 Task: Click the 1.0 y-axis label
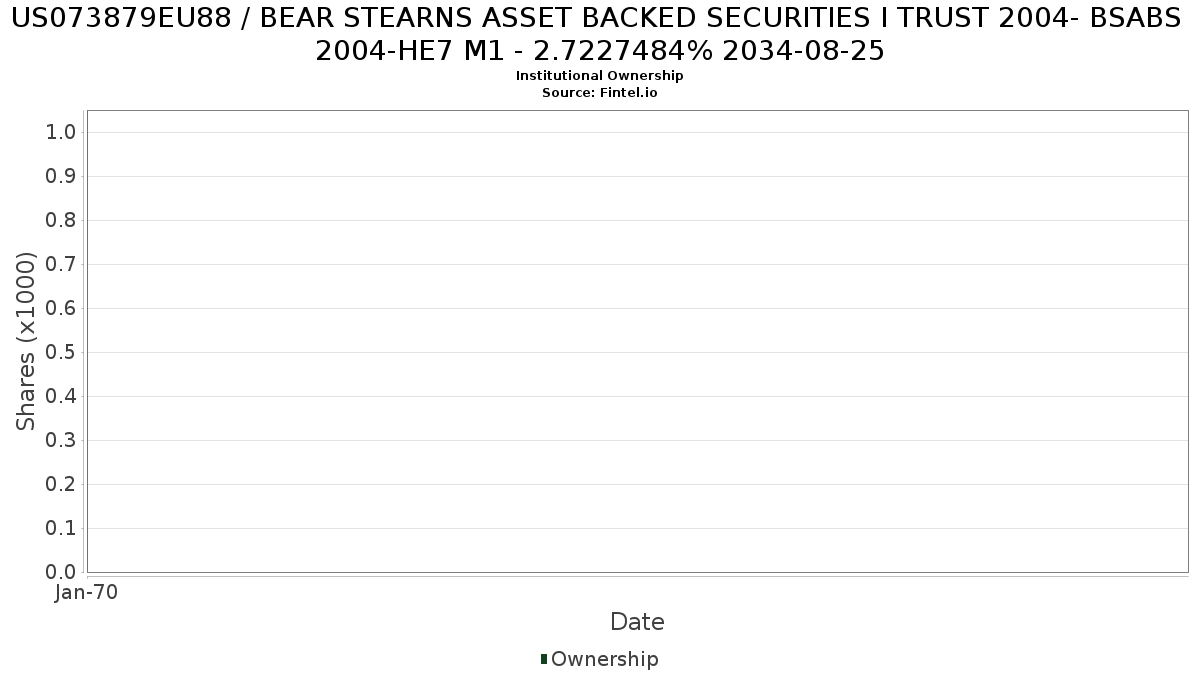[61, 132]
